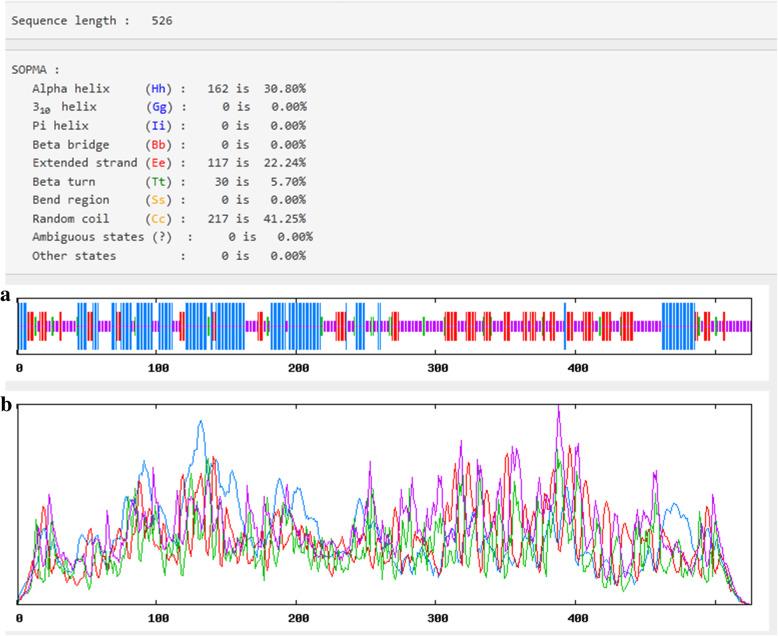Click the blue 'Ii' state code
778x636 pixels.
(x=158, y=126)
